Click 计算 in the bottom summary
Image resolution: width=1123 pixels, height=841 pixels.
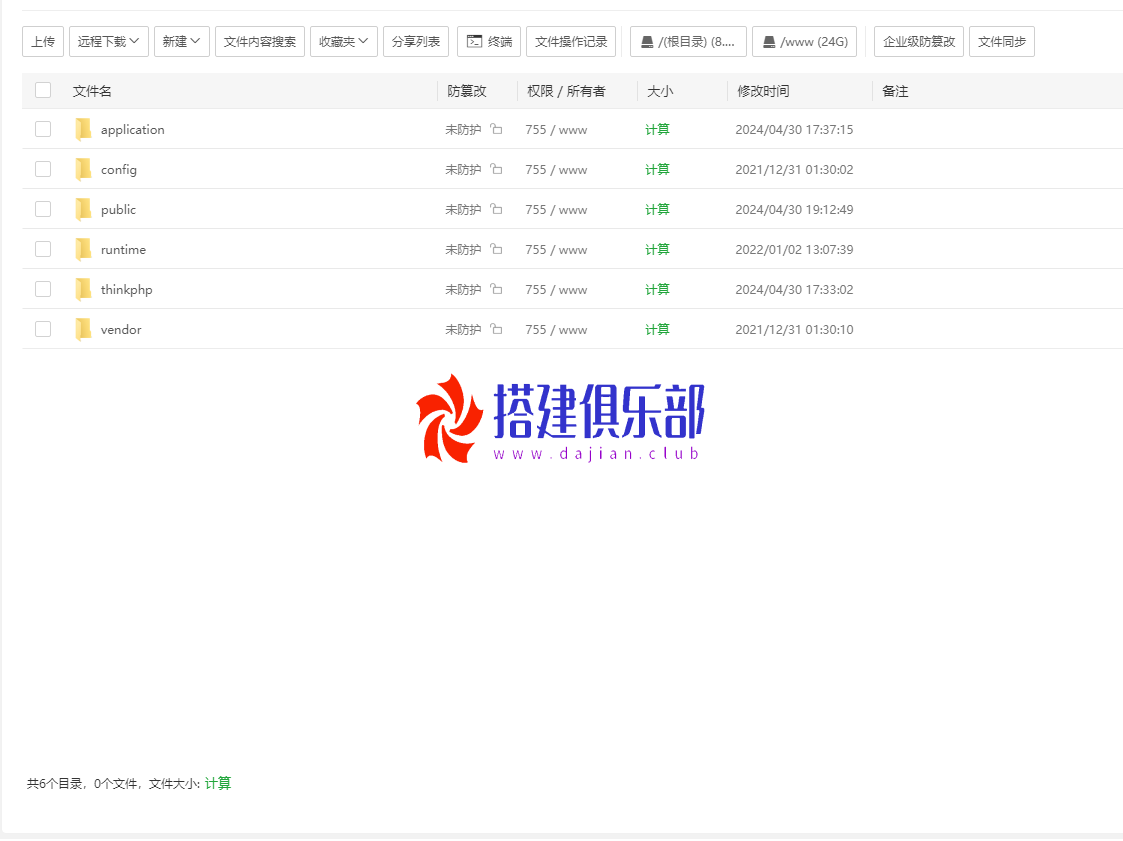[x=218, y=784]
